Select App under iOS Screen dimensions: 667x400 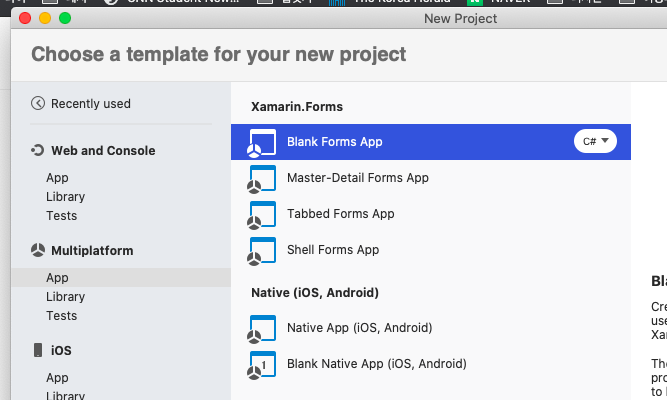[x=57, y=378]
